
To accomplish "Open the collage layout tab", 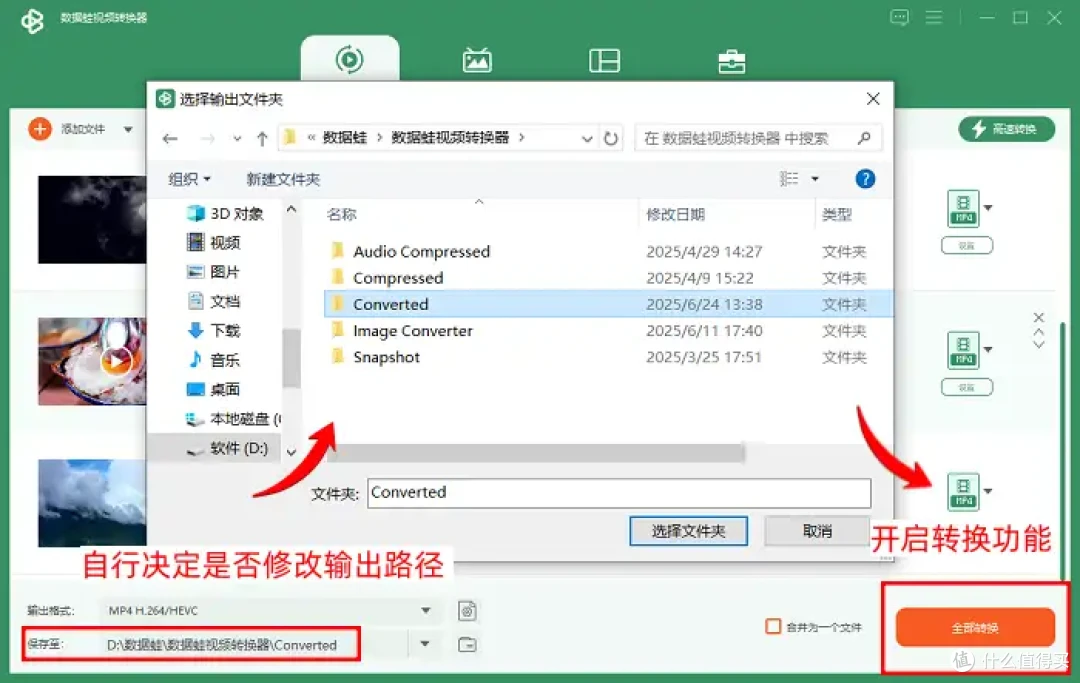I will [604, 61].
